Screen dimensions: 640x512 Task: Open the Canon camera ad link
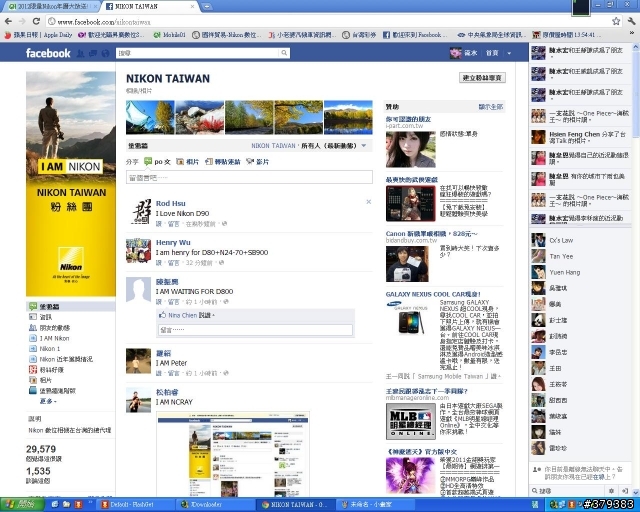point(431,234)
